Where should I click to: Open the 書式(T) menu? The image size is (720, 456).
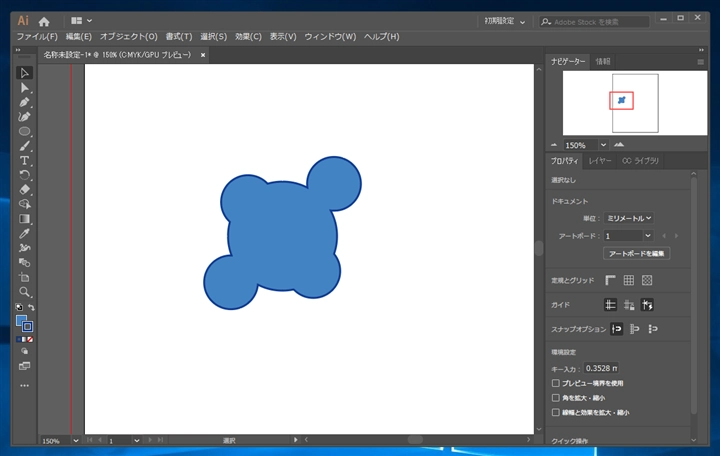[x=179, y=36]
